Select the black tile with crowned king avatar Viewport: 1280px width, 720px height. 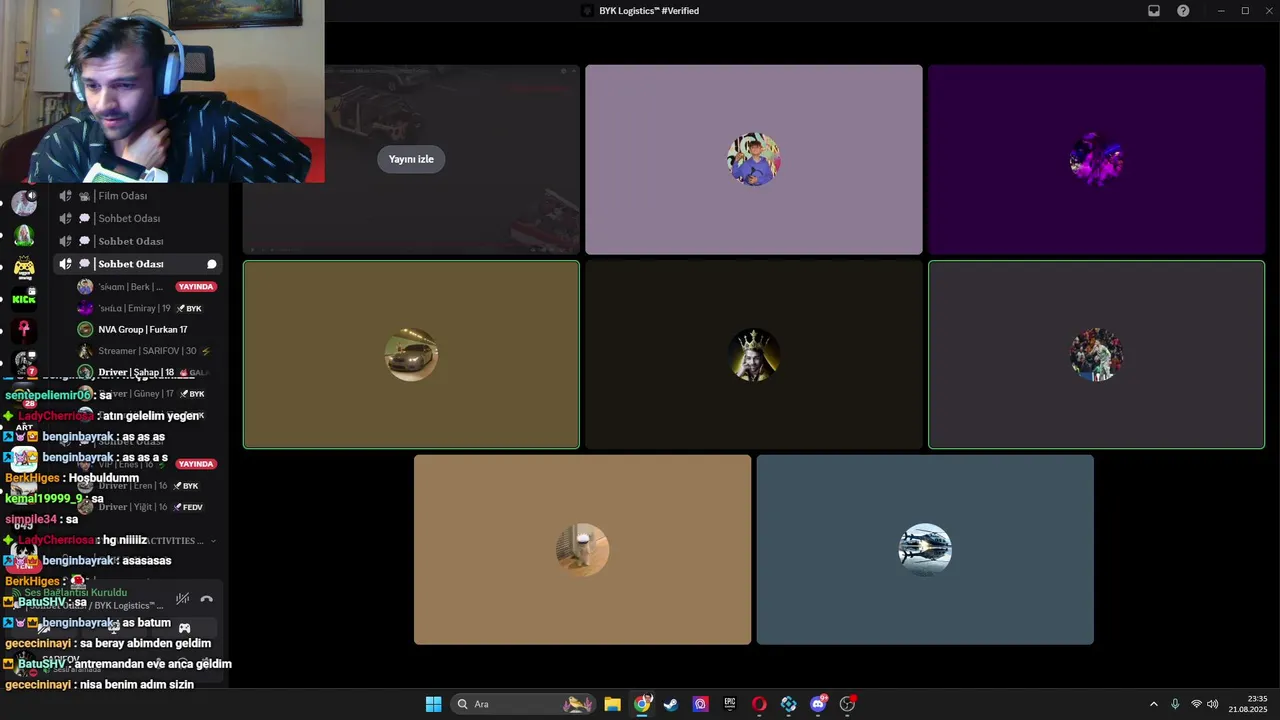pos(754,355)
